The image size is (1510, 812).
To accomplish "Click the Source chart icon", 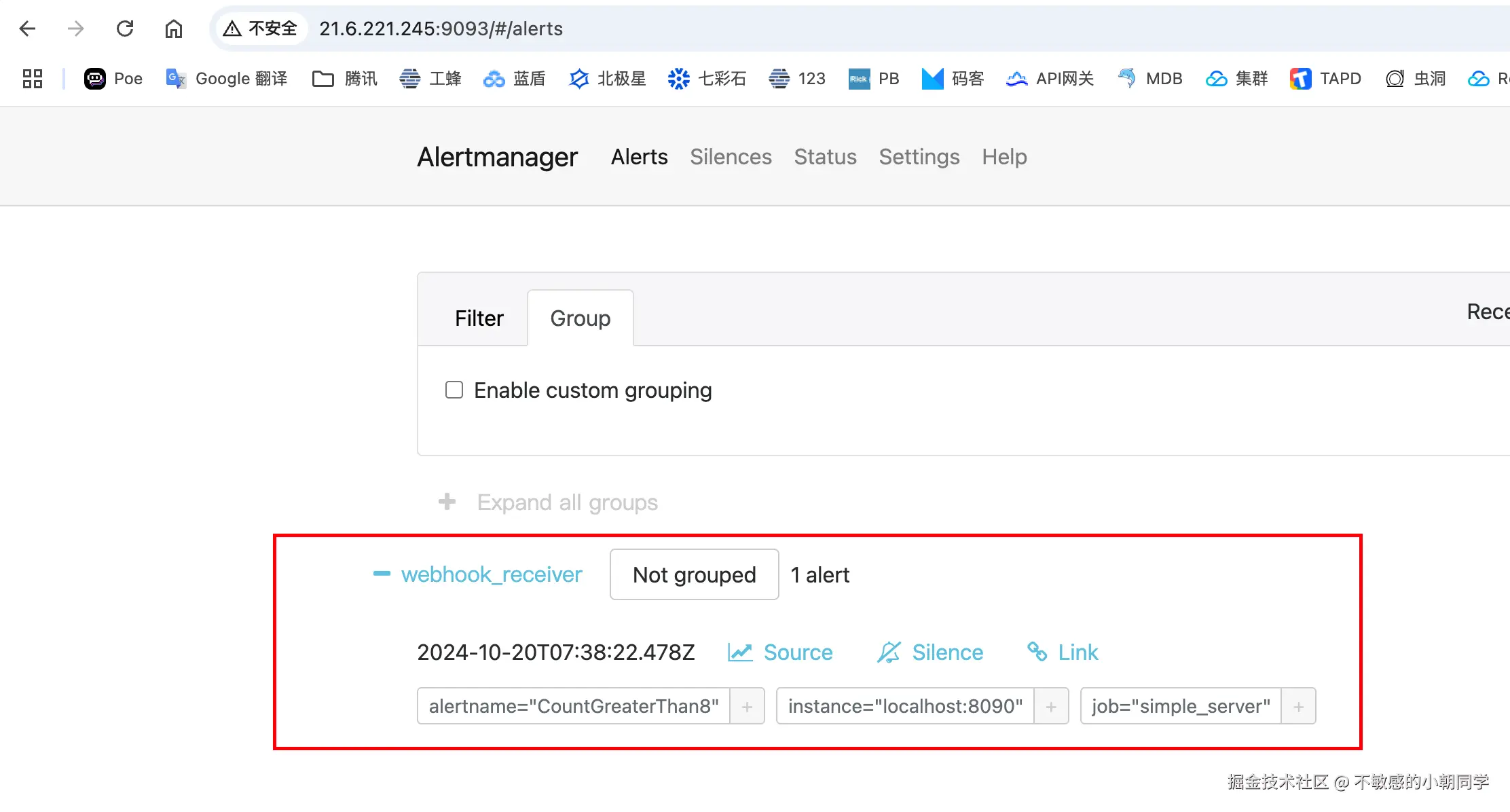I will pyautogui.click(x=740, y=652).
